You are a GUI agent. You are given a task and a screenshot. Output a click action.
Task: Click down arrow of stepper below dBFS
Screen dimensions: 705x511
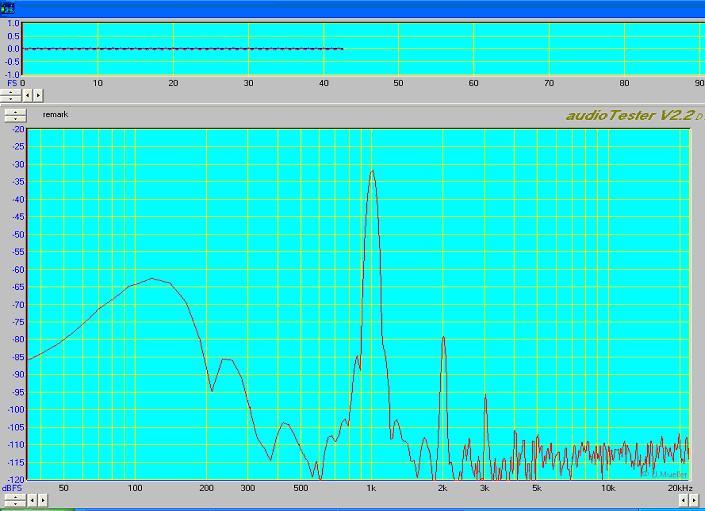pos(15,503)
